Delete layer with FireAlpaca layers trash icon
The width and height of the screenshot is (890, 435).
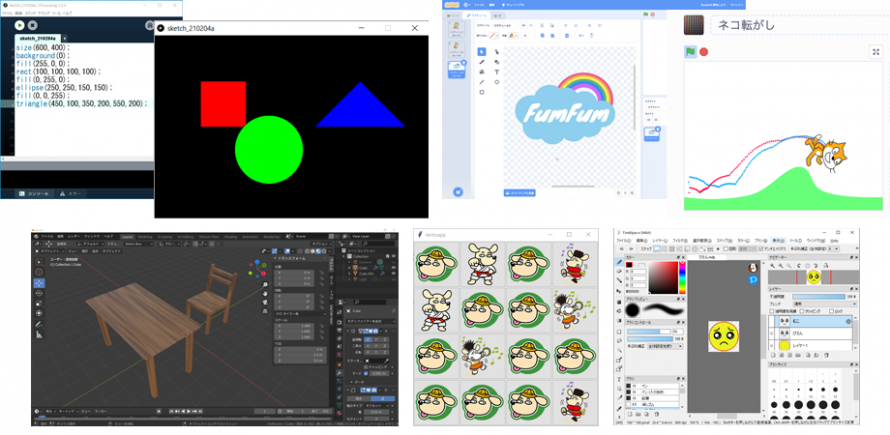pos(826,355)
